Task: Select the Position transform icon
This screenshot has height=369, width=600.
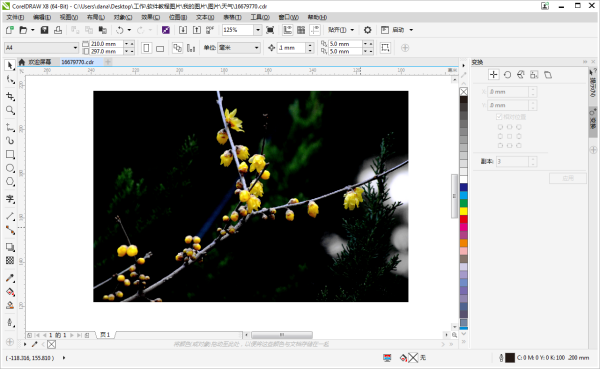Action: (x=494, y=75)
